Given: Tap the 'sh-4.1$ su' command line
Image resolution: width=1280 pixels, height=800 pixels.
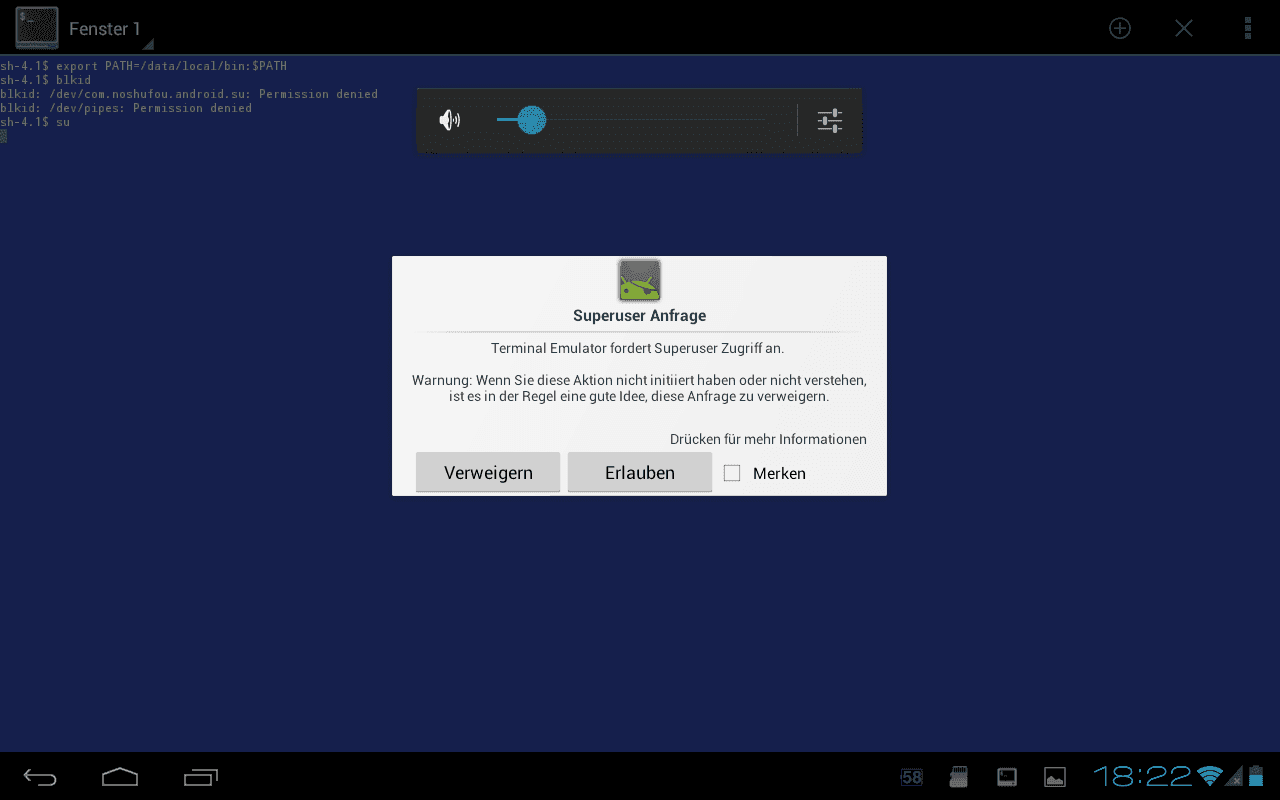Looking at the screenshot, I should (35, 122).
